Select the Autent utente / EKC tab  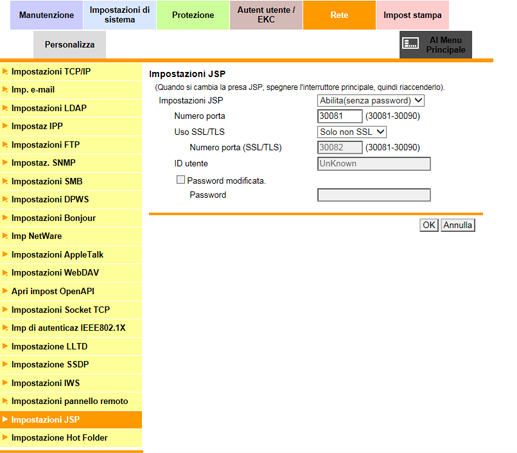266,15
